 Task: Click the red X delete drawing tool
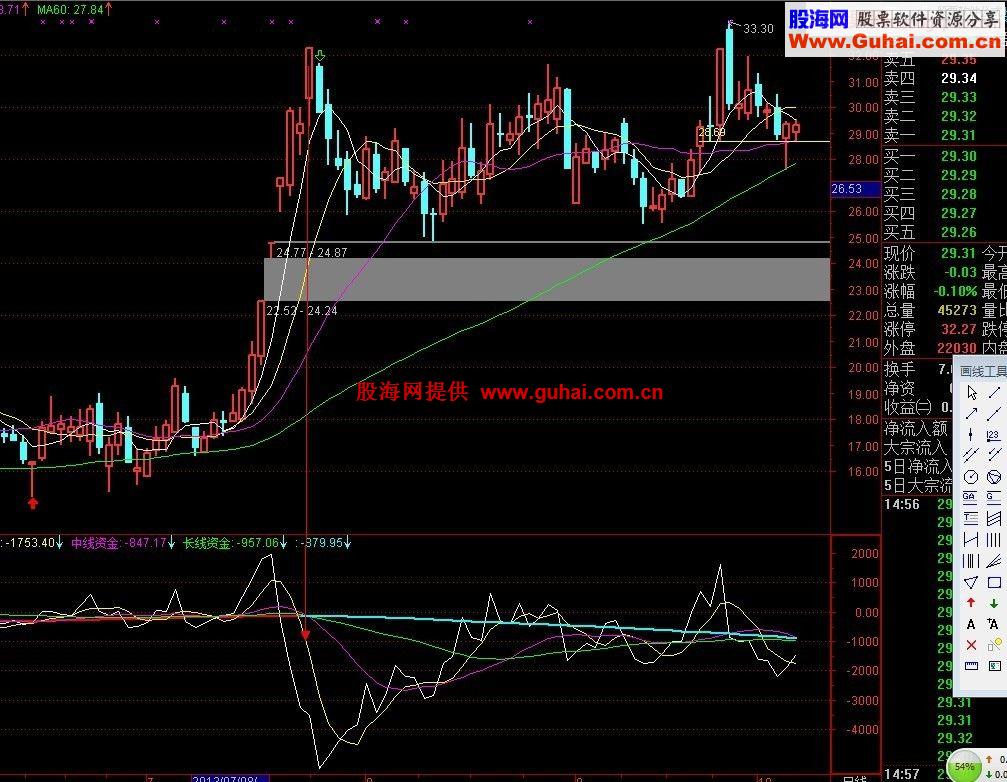971,645
